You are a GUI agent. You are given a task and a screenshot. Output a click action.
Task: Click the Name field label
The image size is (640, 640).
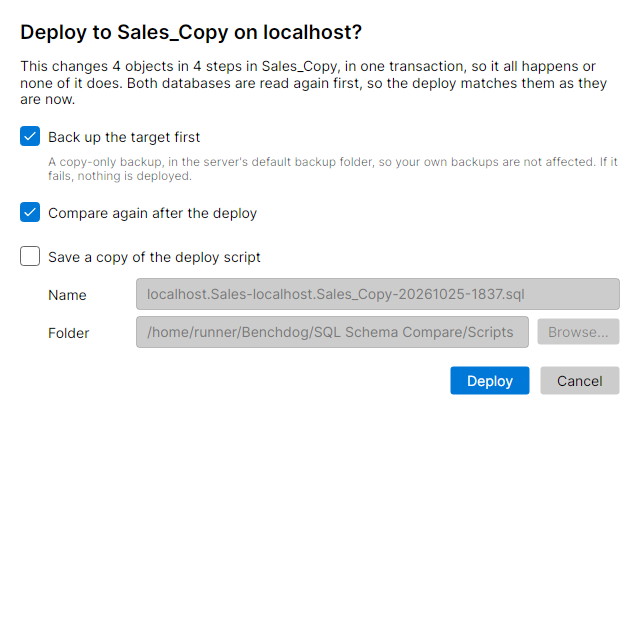click(x=67, y=295)
